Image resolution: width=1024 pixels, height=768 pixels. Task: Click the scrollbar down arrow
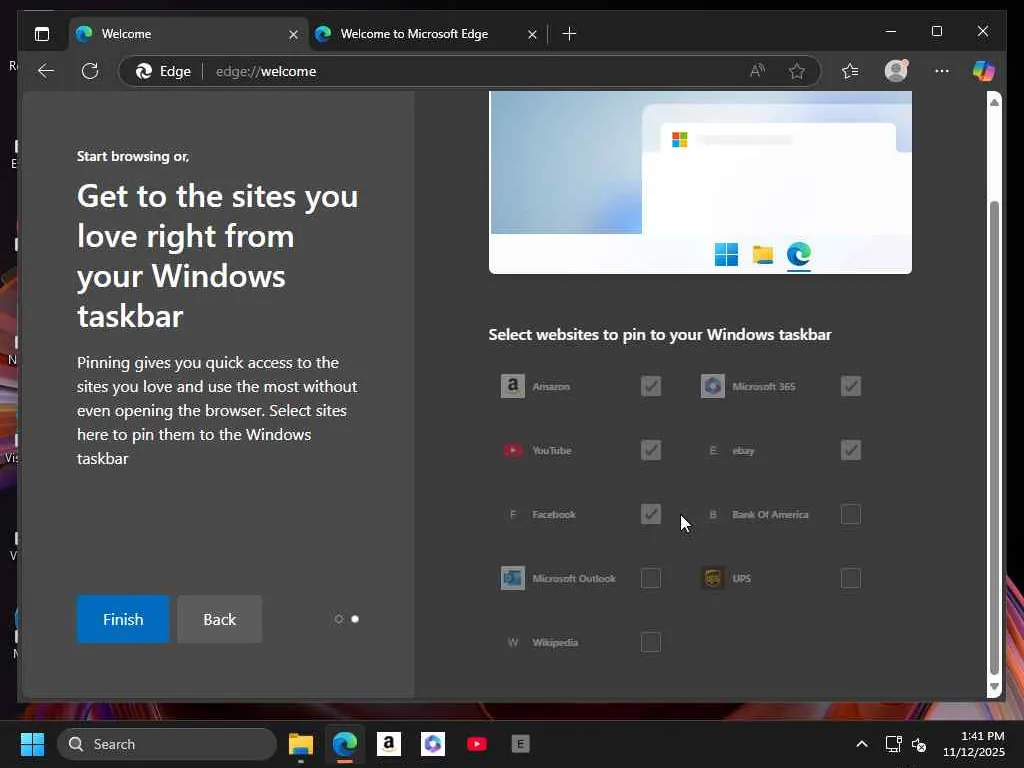[x=994, y=686]
